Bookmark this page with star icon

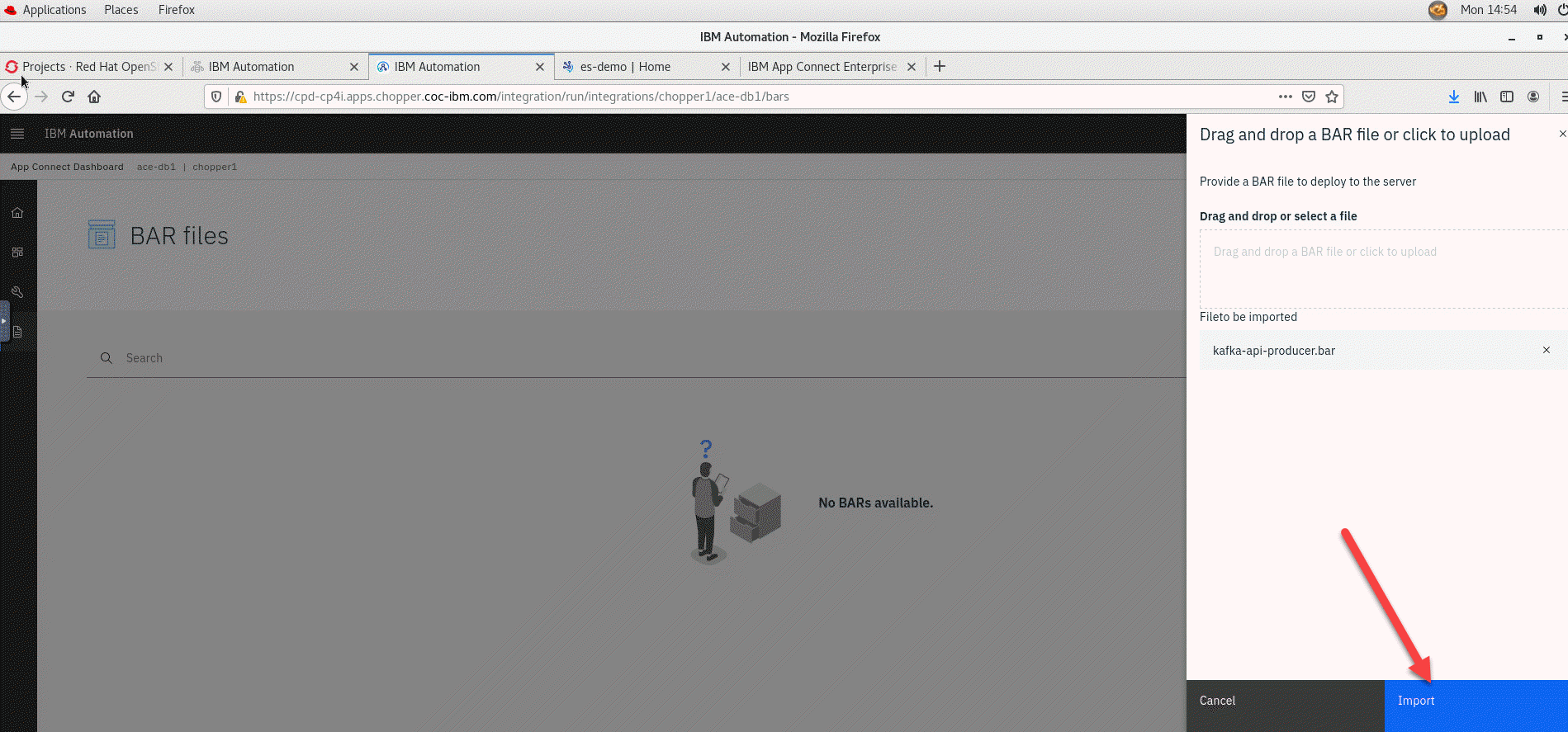tap(1331, 97)
